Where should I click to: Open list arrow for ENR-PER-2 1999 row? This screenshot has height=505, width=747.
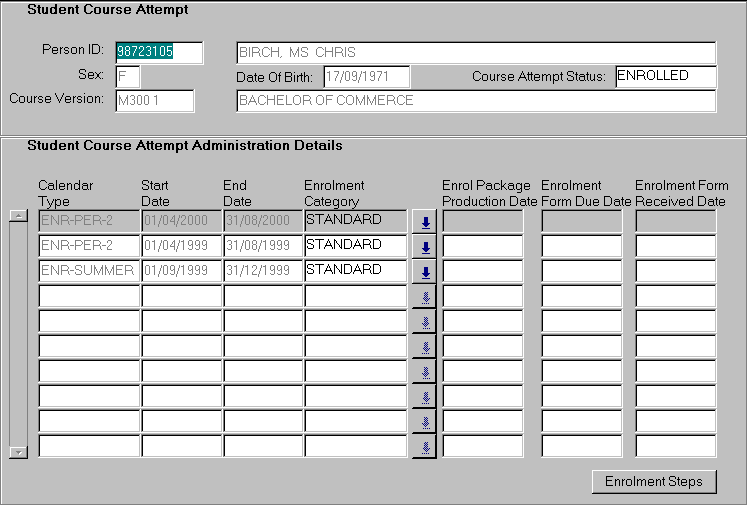424,247
